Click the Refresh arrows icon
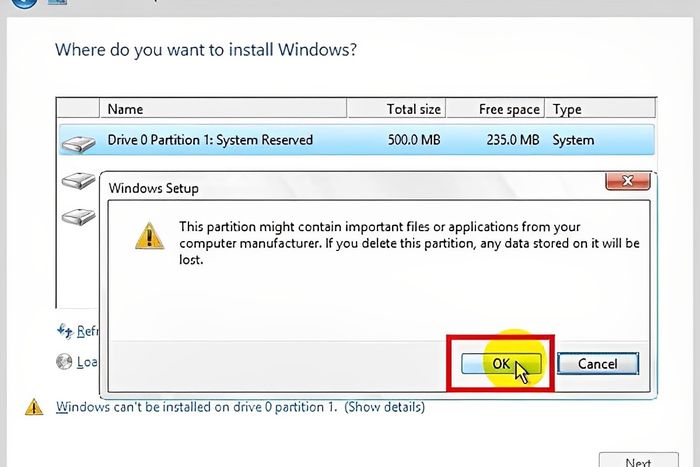Screen dimensions: 700x467 [x=65, y=331]
